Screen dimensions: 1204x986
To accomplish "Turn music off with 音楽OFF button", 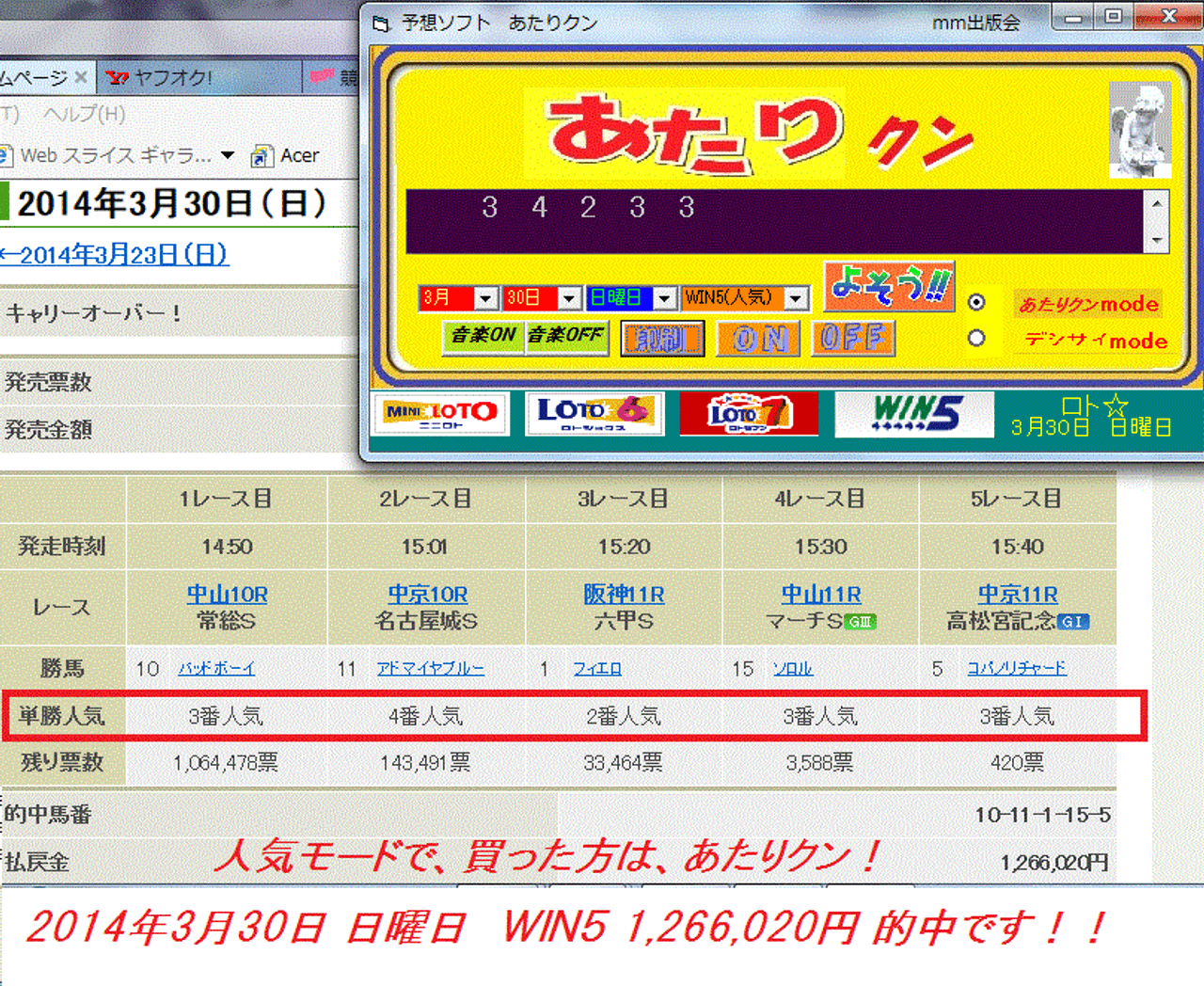I will 566,336.
